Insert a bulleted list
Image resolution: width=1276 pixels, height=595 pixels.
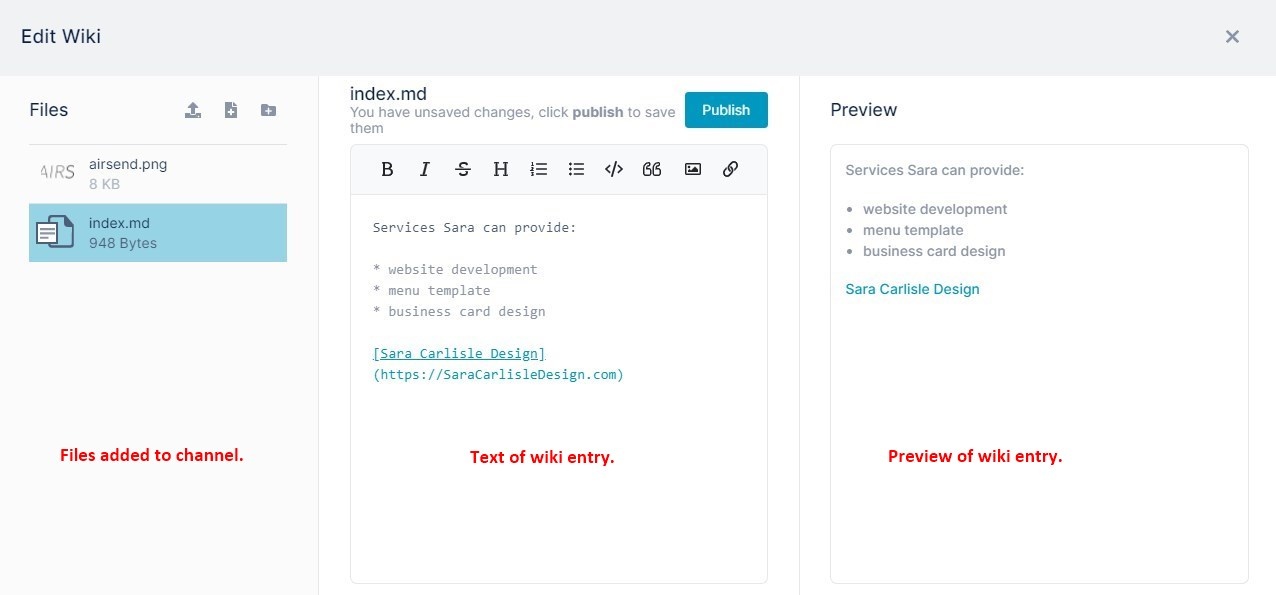coord(576,169)
